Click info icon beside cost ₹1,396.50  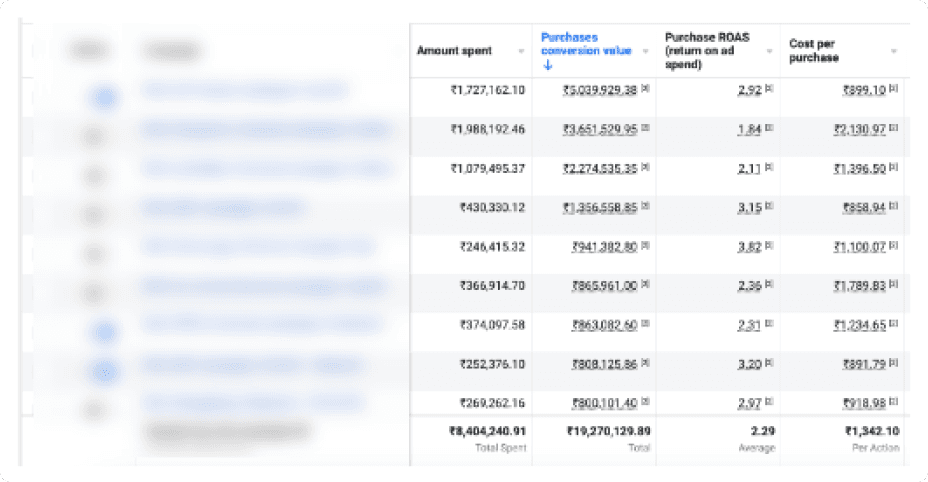pyautogui.click(x=894, y=167)
